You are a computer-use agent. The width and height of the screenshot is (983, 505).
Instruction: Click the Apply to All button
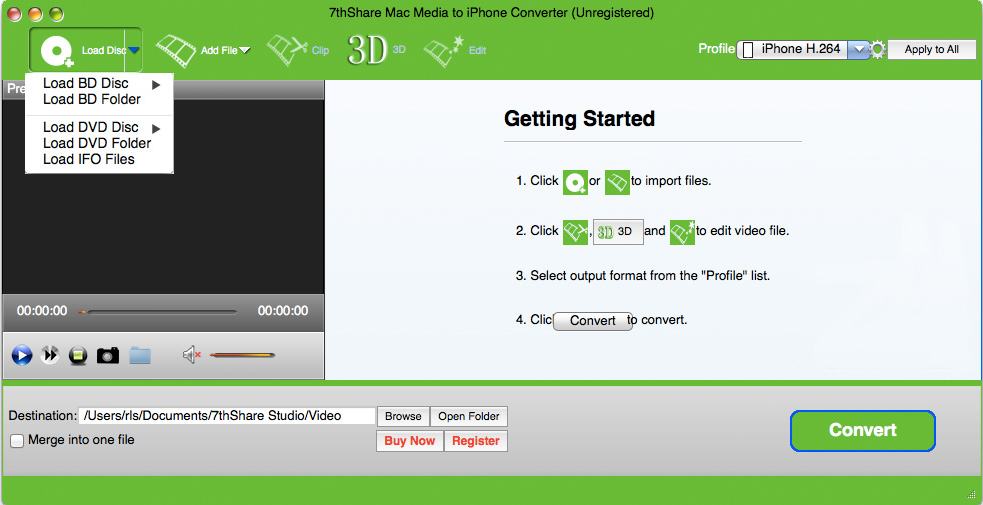click(x=932, y=49)
